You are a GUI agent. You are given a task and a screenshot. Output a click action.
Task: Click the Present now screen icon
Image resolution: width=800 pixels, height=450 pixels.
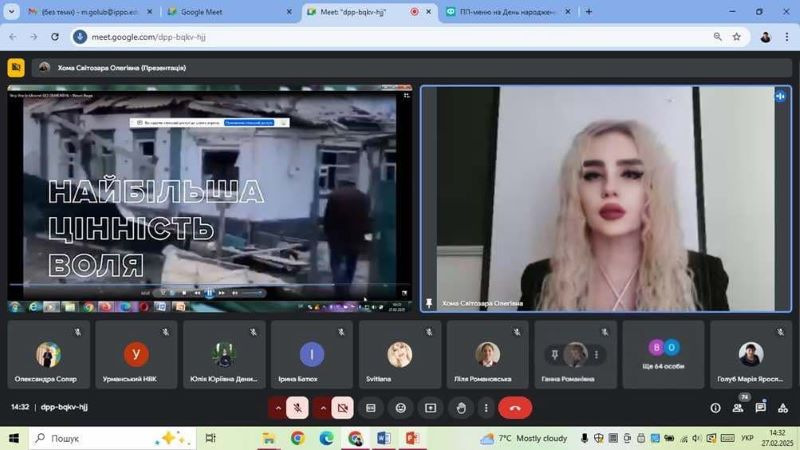[x=431, y=408]
